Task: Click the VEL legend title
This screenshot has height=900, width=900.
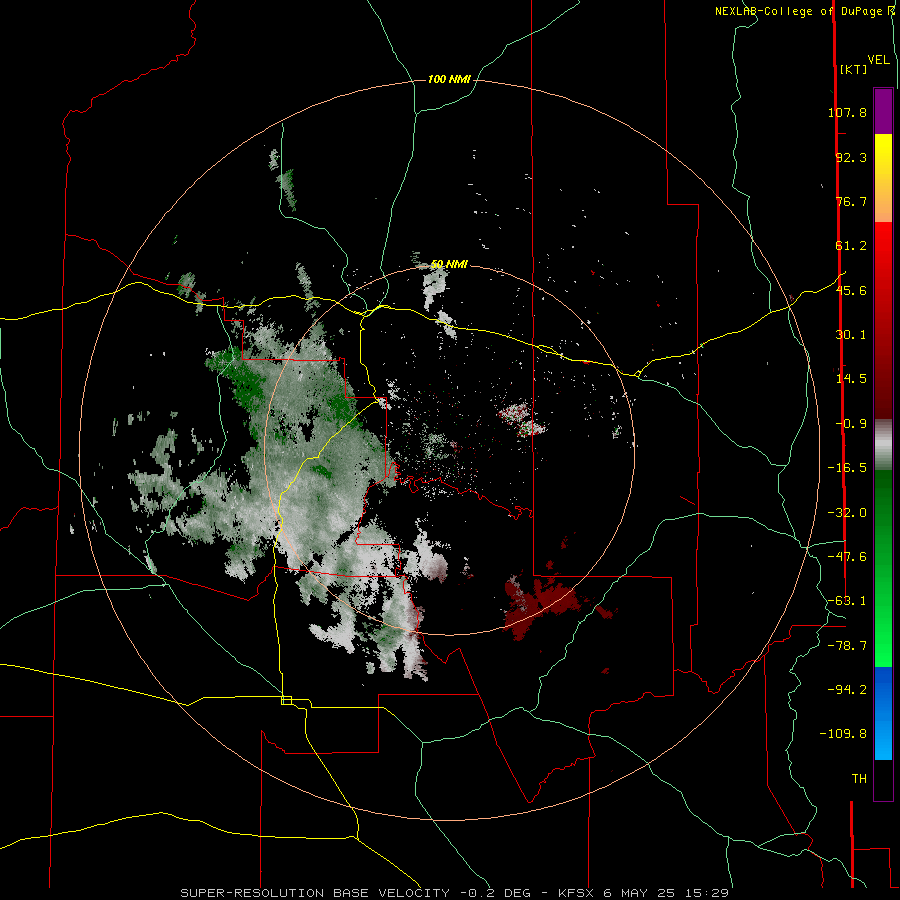Action: 878,60
